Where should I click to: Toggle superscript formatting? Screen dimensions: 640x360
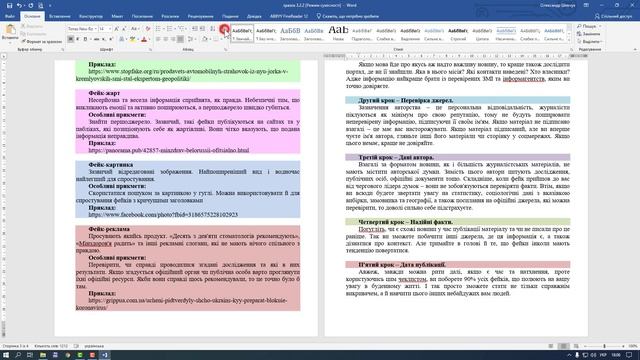111,39
